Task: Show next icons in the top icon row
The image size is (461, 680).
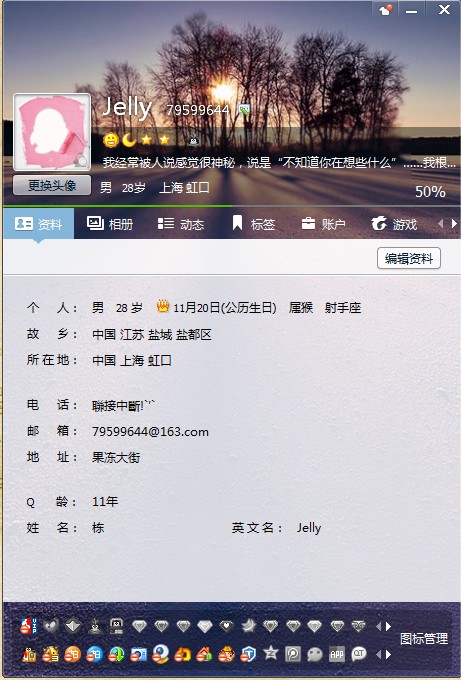Action: point(389,626)
